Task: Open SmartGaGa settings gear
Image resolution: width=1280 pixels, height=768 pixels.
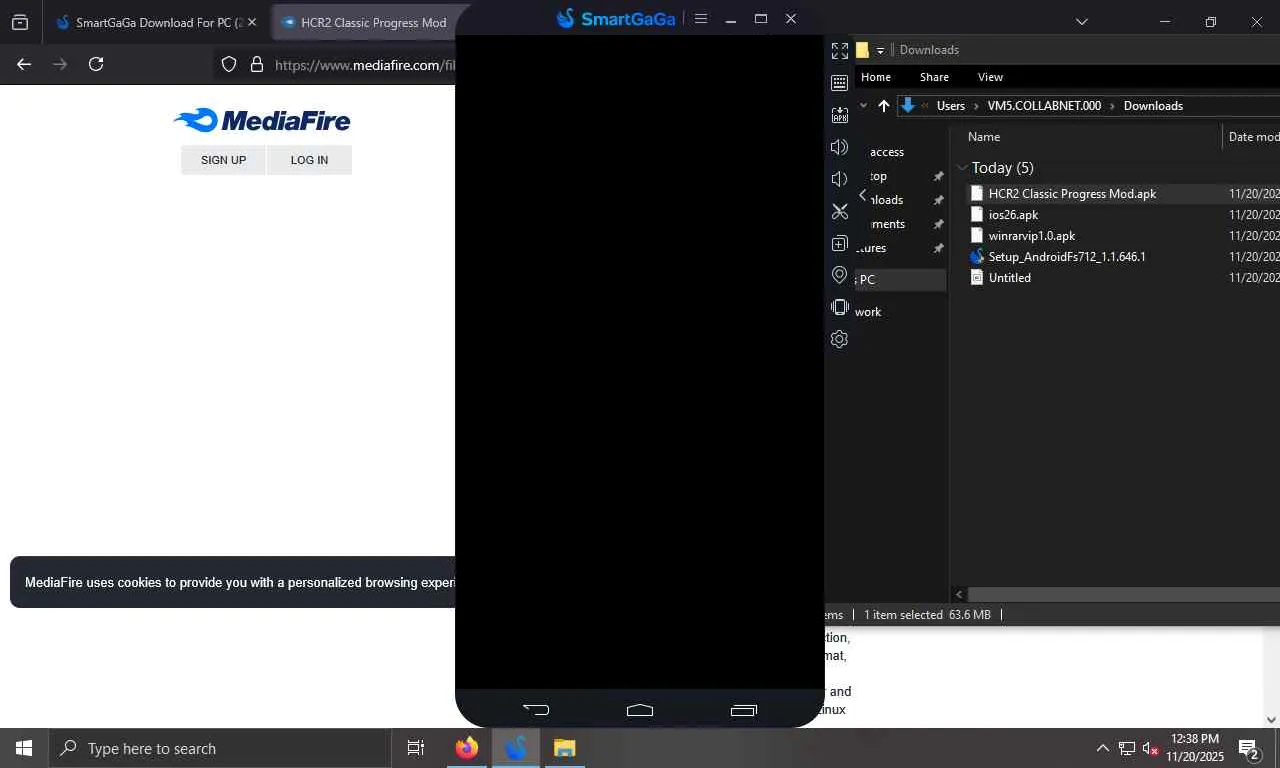Action: (840, 339)
